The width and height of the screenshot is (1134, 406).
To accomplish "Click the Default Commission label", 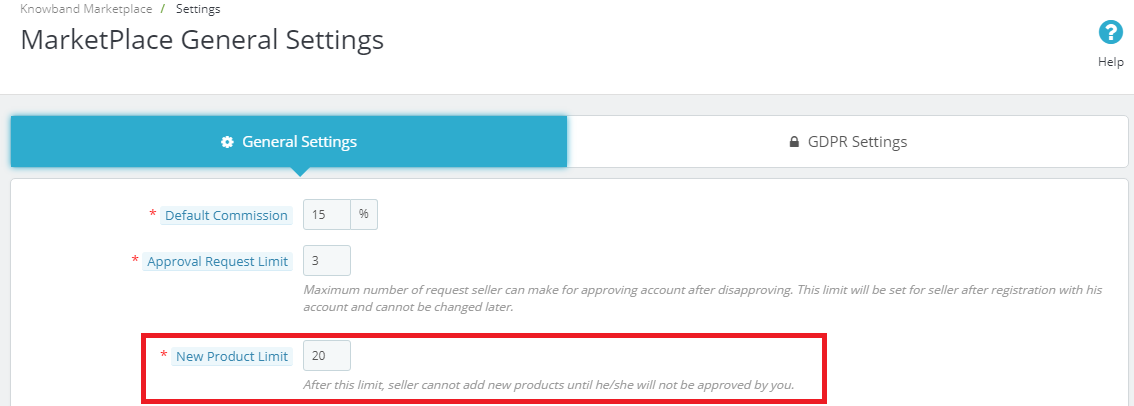I will [x=227, y=215].
